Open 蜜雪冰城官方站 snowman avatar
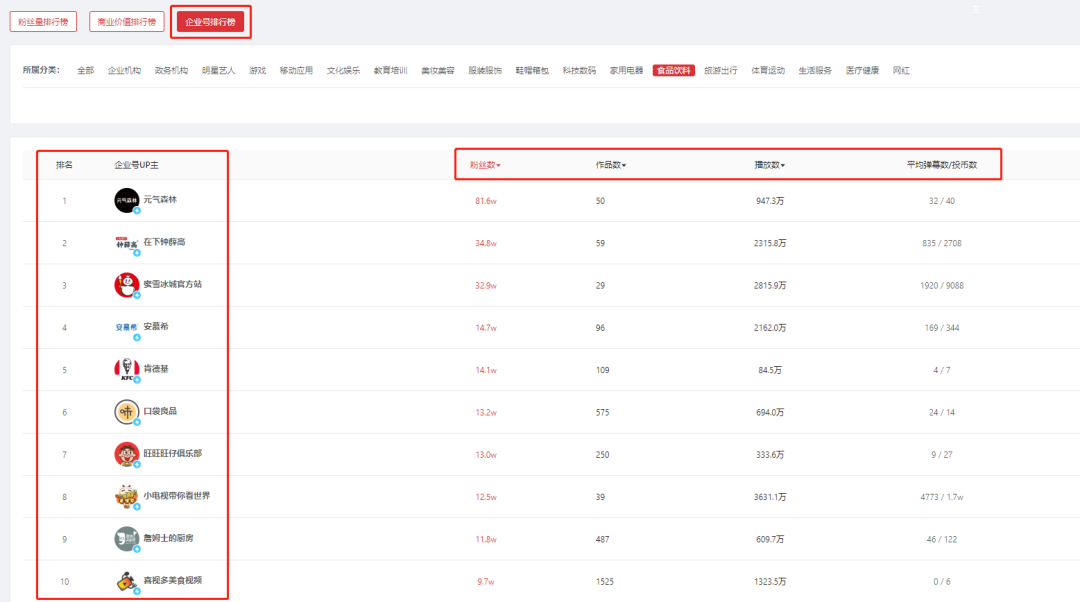The image size is (1080, 602). click(127, 285)
